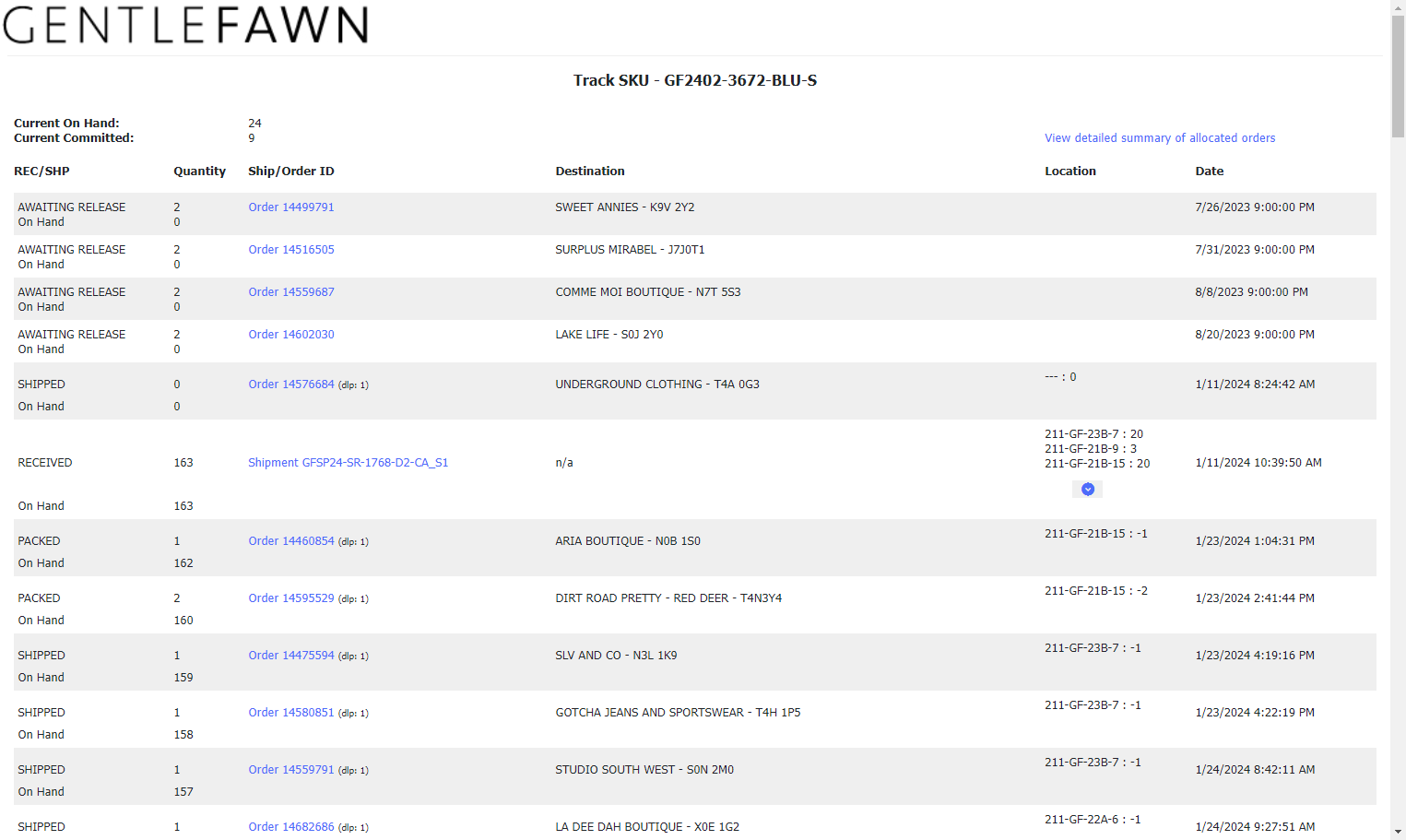Select 'SLV AND CO - N3L 1K9' destination

616,656
